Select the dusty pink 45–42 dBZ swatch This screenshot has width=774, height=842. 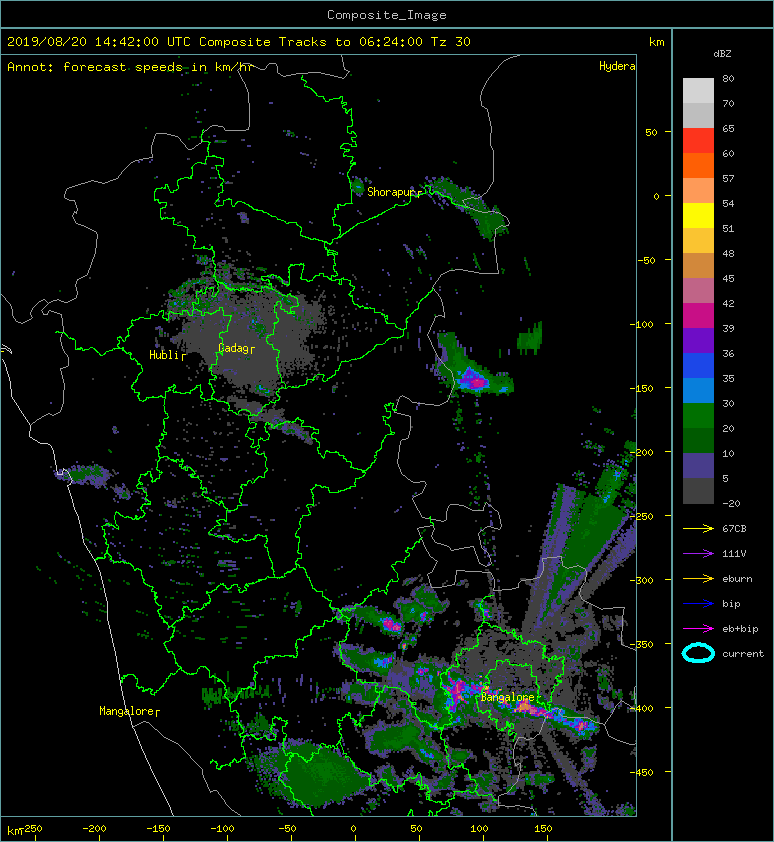click(x=698, y=291)
